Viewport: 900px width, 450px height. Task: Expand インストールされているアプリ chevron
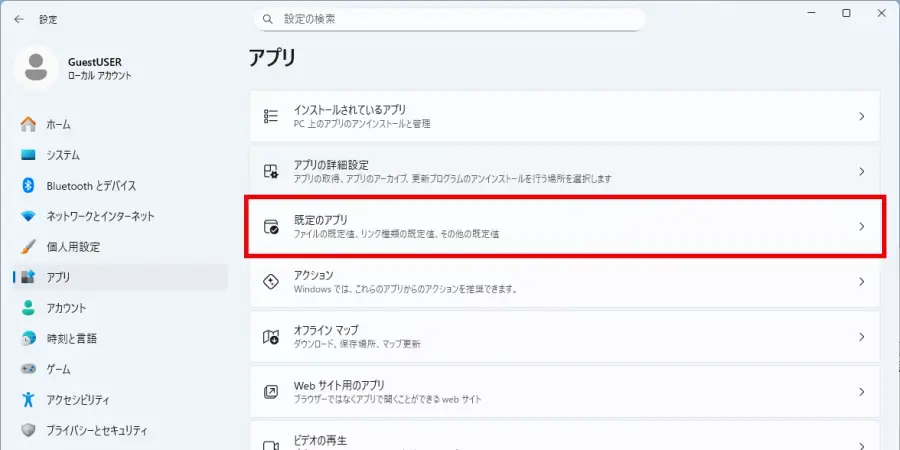pos(862,116)
